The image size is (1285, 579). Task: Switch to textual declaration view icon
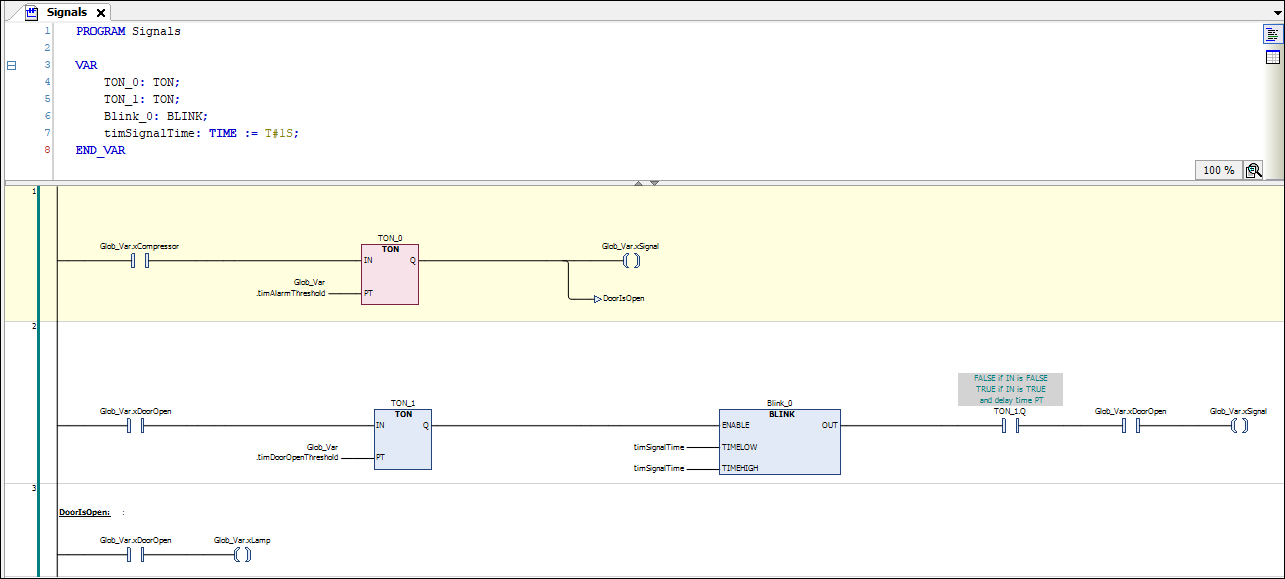(1272, 34)
